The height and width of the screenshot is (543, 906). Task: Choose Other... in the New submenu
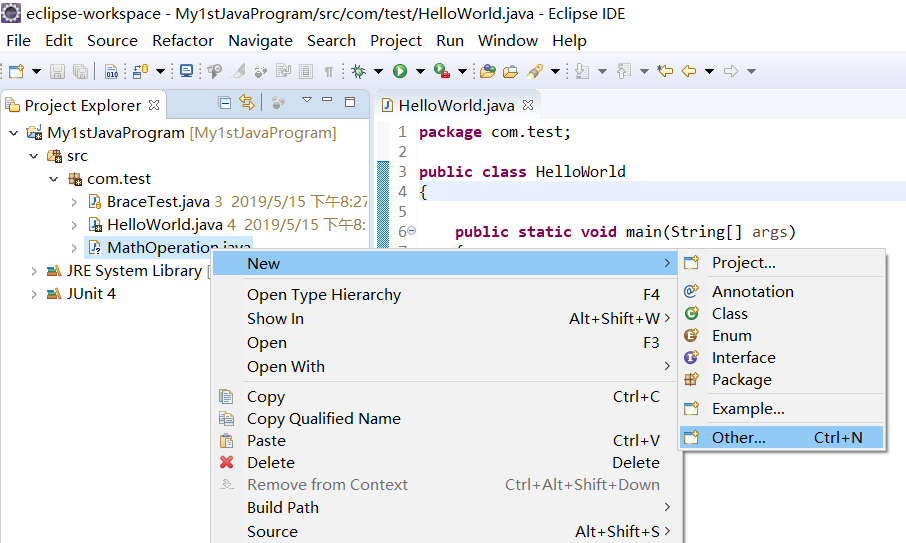click(x=782, y=437)
